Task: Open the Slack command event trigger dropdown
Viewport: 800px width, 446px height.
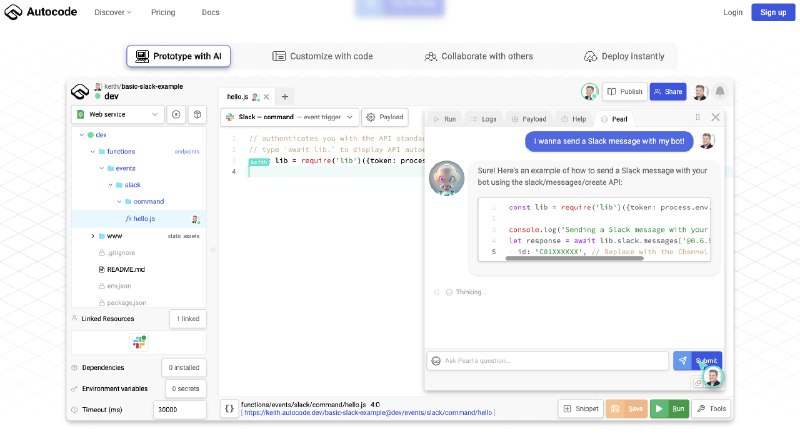Action: coord(290,117)
